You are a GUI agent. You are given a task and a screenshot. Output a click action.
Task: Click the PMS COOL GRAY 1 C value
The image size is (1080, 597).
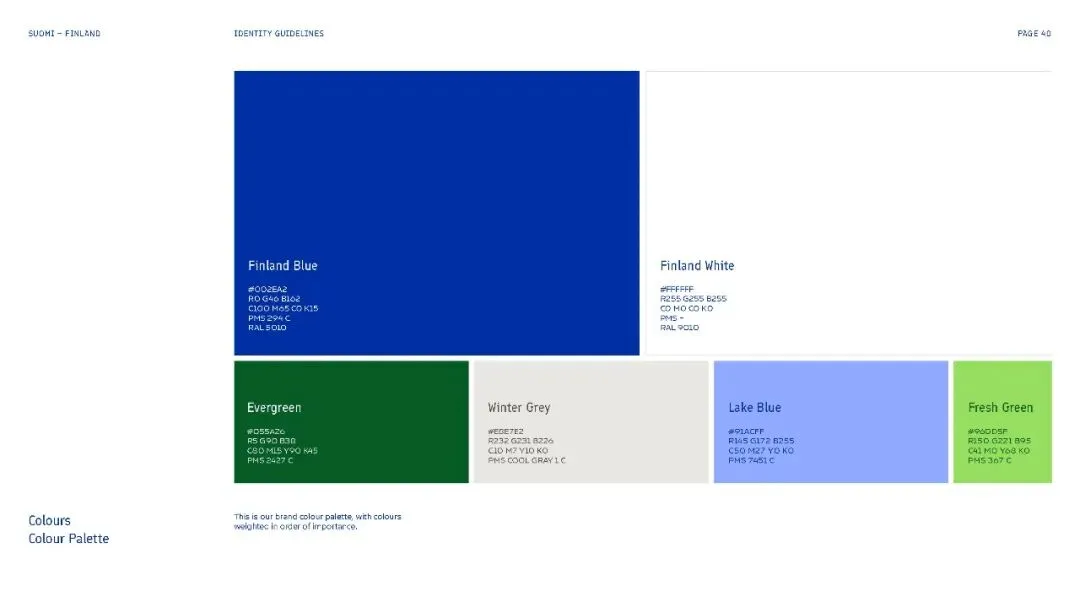click(527, 460)
